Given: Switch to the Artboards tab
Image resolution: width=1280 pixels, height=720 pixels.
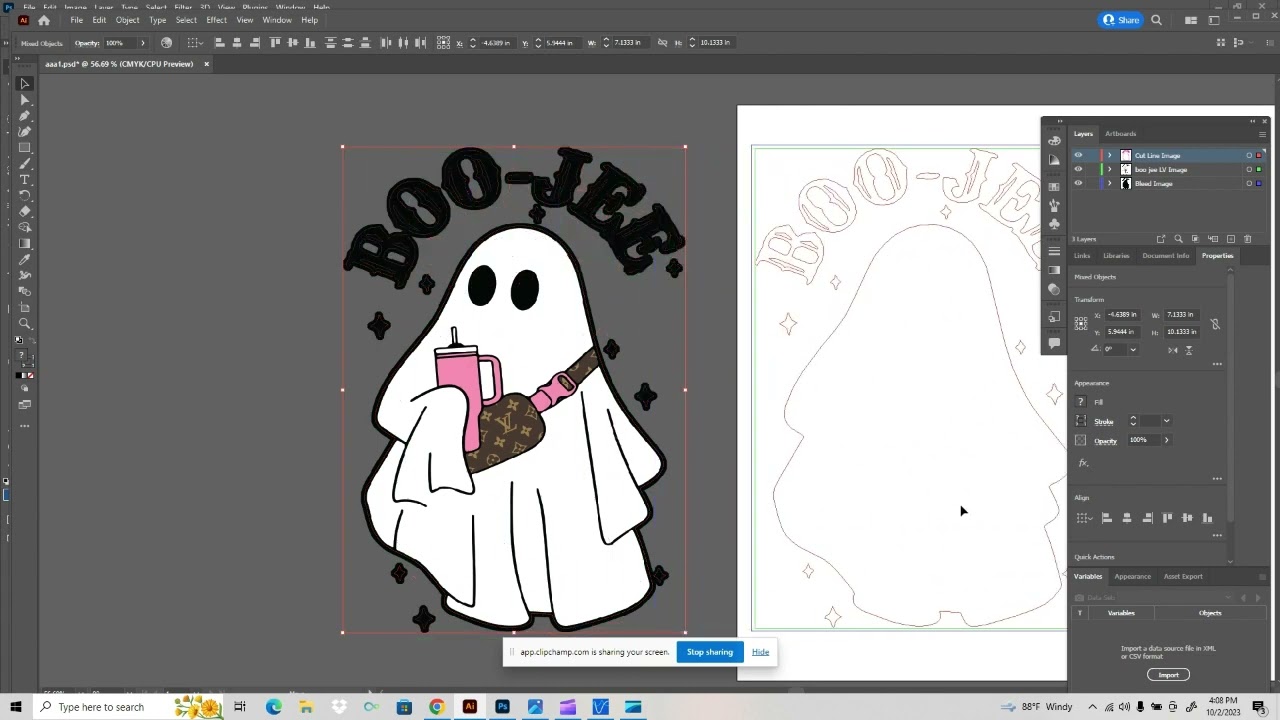Looking at the screenshot, I should pos(1120,134).
